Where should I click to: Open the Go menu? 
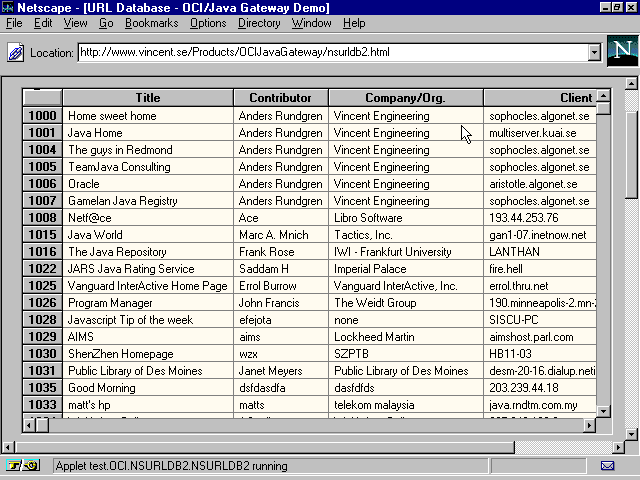point(106,23)
